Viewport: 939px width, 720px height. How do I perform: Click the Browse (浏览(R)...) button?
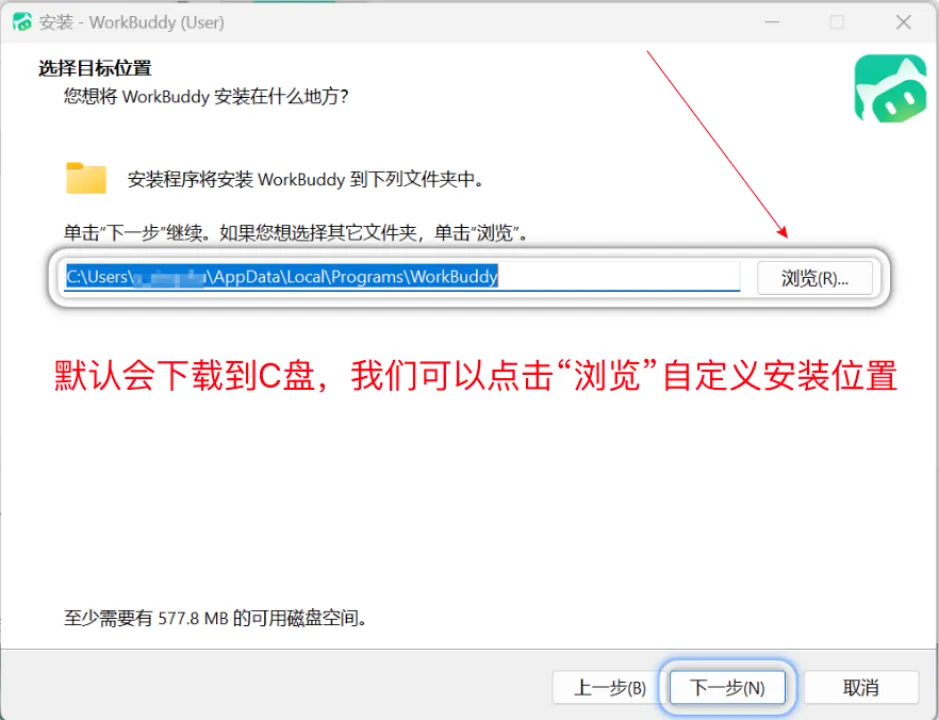814,278
